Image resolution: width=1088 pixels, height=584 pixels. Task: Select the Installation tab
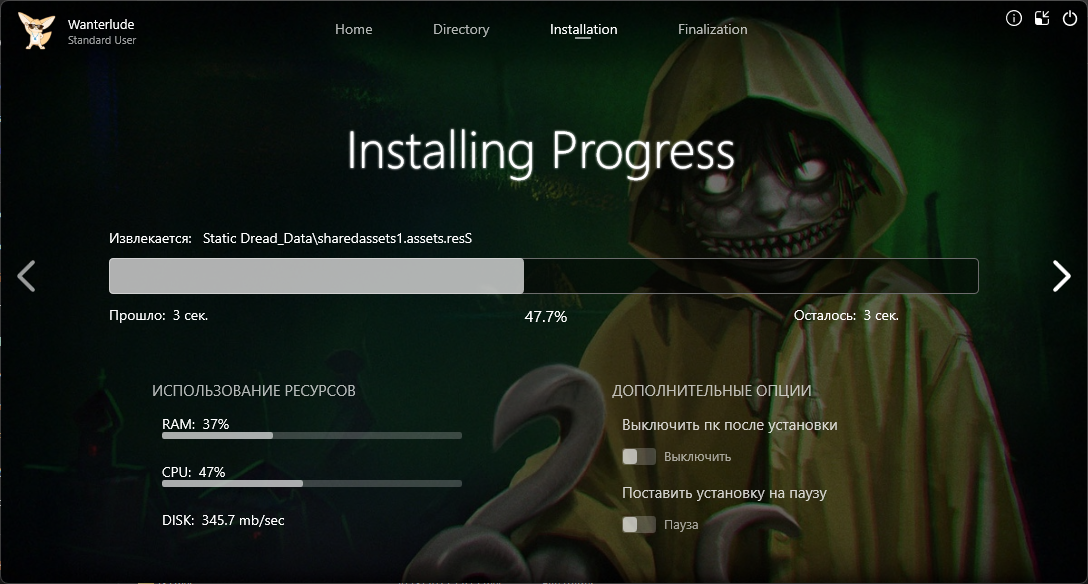click(583, 29)
